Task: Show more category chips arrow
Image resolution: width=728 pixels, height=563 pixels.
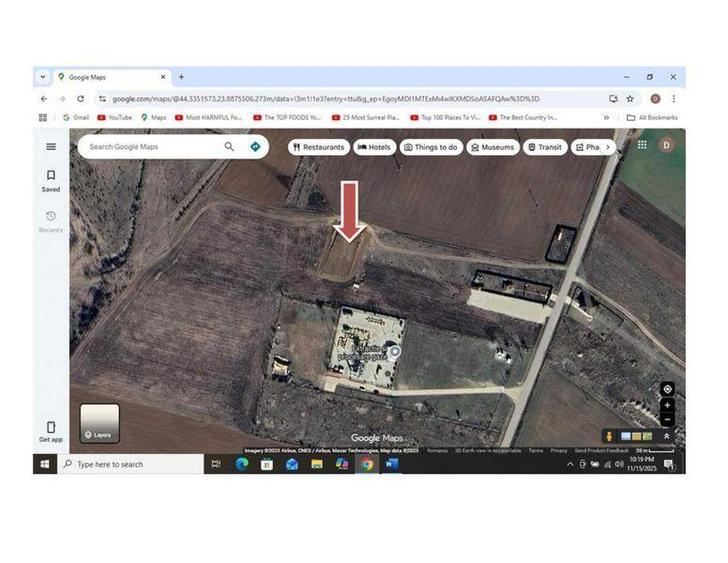Action: [608, 147]
